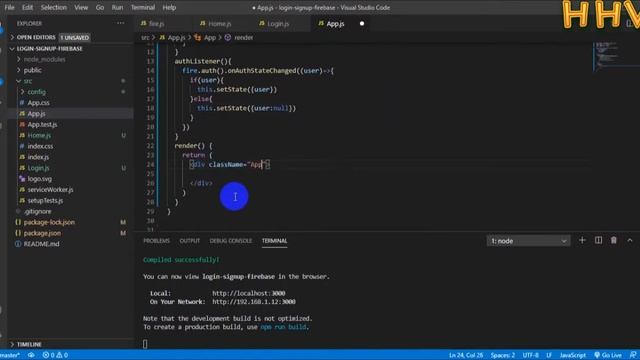The height and width of the screenshot is (360, 640).
Task: Click src breadcrumb segment
Action: 145,38
